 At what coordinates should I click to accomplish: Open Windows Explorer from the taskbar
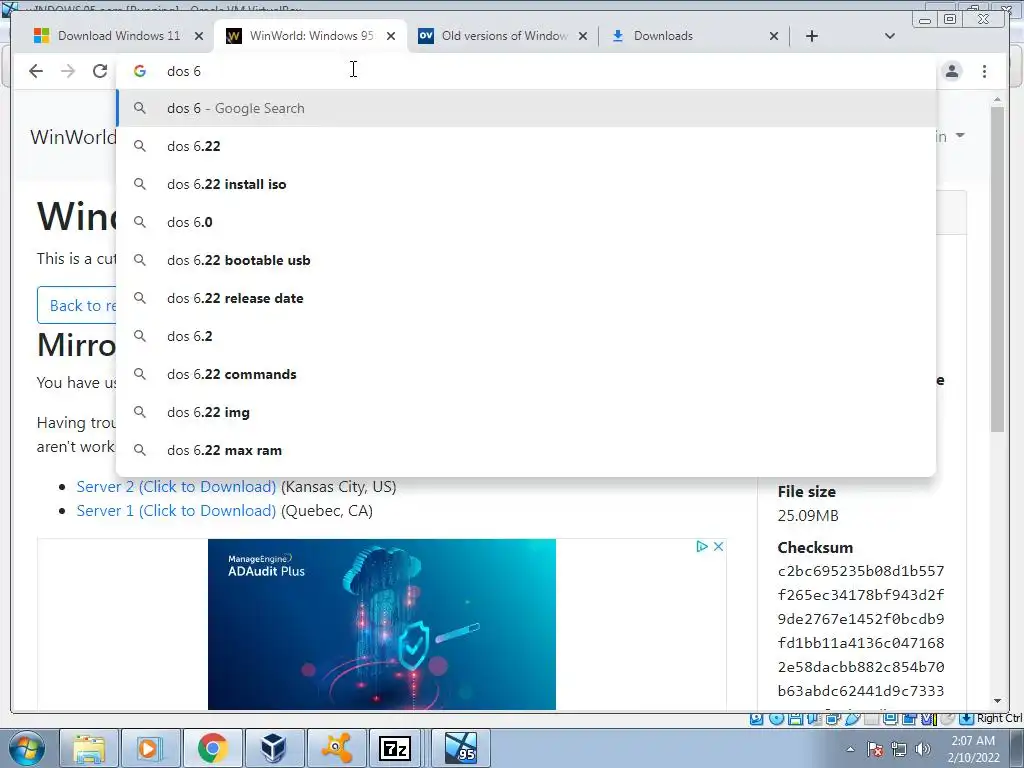[x=89, y=748]
